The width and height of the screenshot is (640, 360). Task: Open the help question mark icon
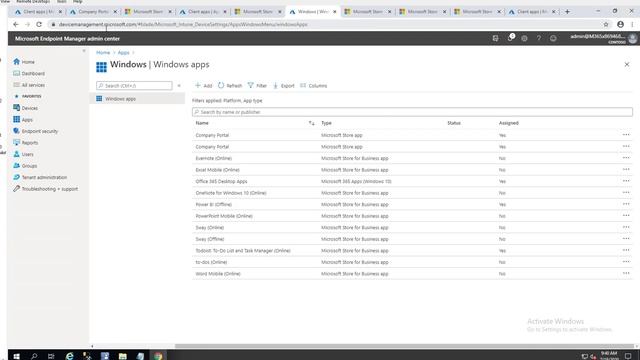click(x=538, y=38)
